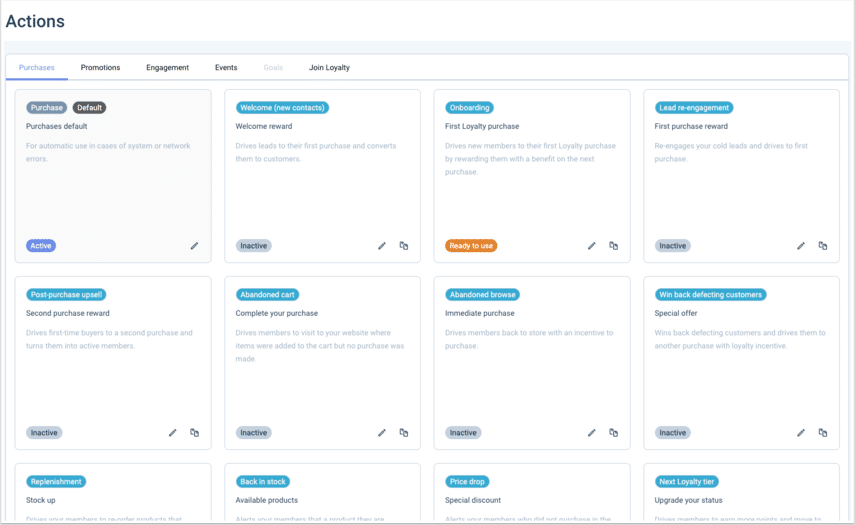855x525 pixels.
Task: Click the First purchase reward title
Action: click(691, 126)
